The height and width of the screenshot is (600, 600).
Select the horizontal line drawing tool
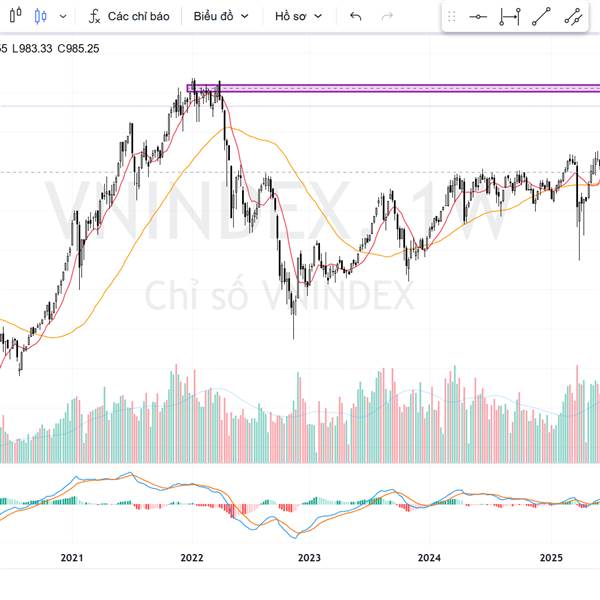(x=478, y=16)
